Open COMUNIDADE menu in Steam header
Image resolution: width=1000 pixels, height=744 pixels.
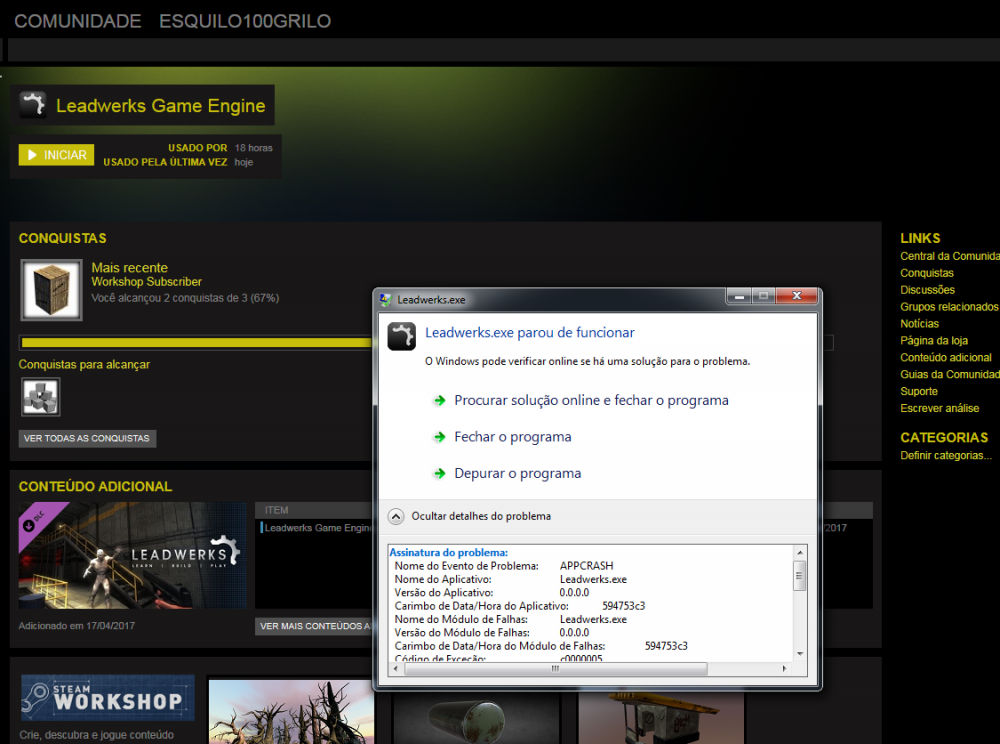tap(78, 21)
